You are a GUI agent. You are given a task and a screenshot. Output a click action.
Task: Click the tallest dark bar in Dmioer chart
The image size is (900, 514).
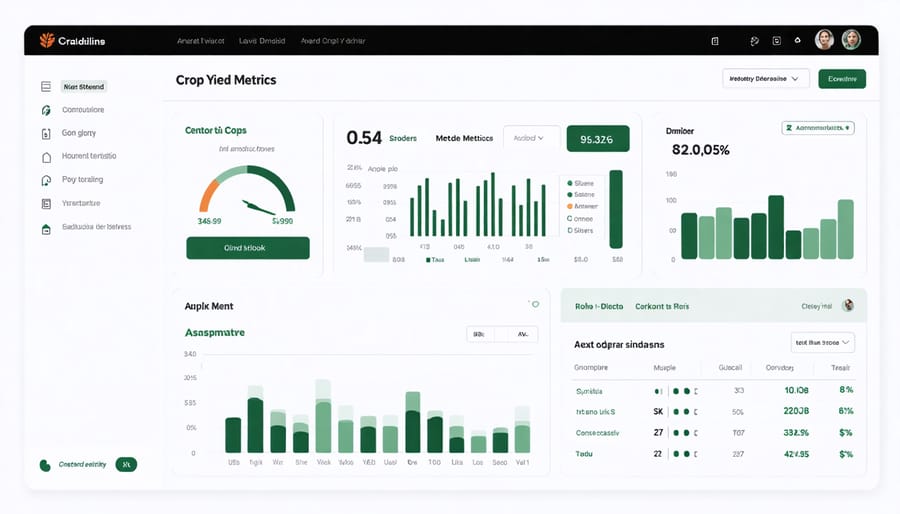tap(776, 227)
